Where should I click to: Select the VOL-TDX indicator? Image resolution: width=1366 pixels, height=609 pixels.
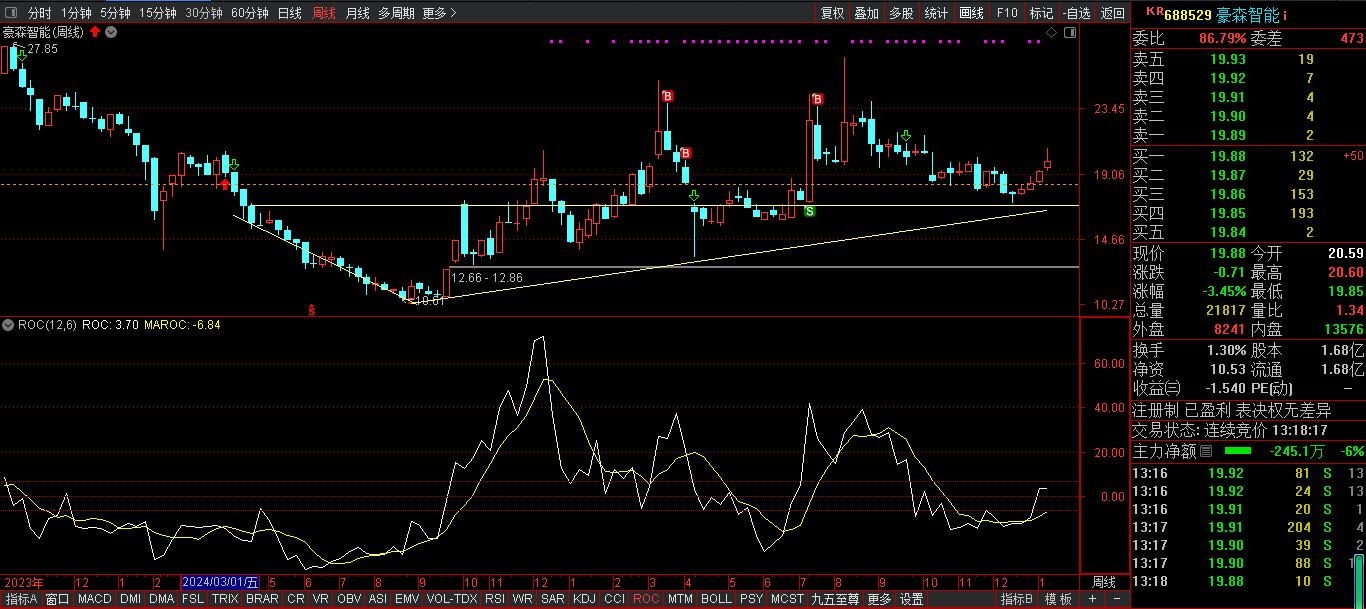[452, 599]
